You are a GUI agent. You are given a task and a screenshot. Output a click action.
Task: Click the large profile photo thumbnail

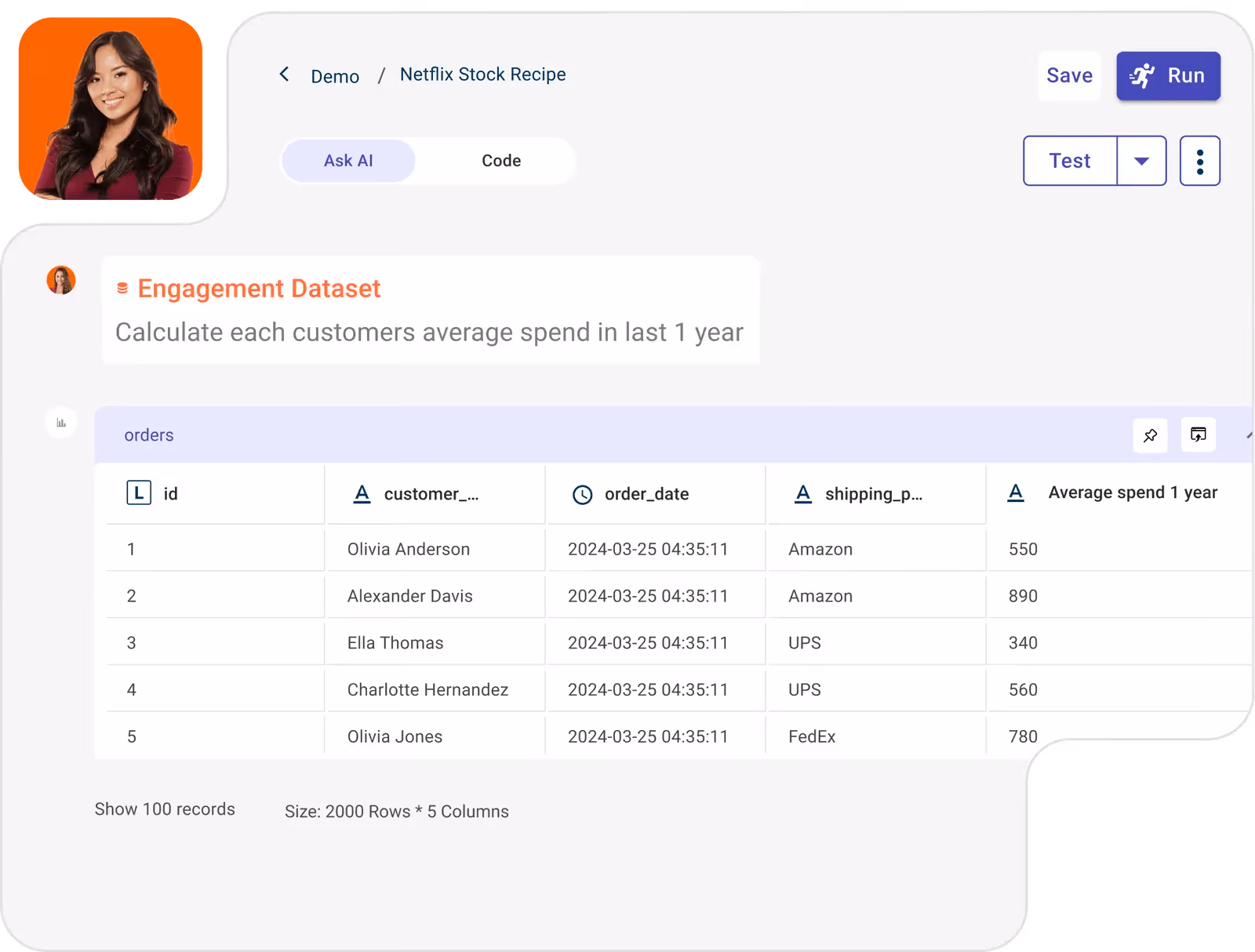(x=111, y=108)
